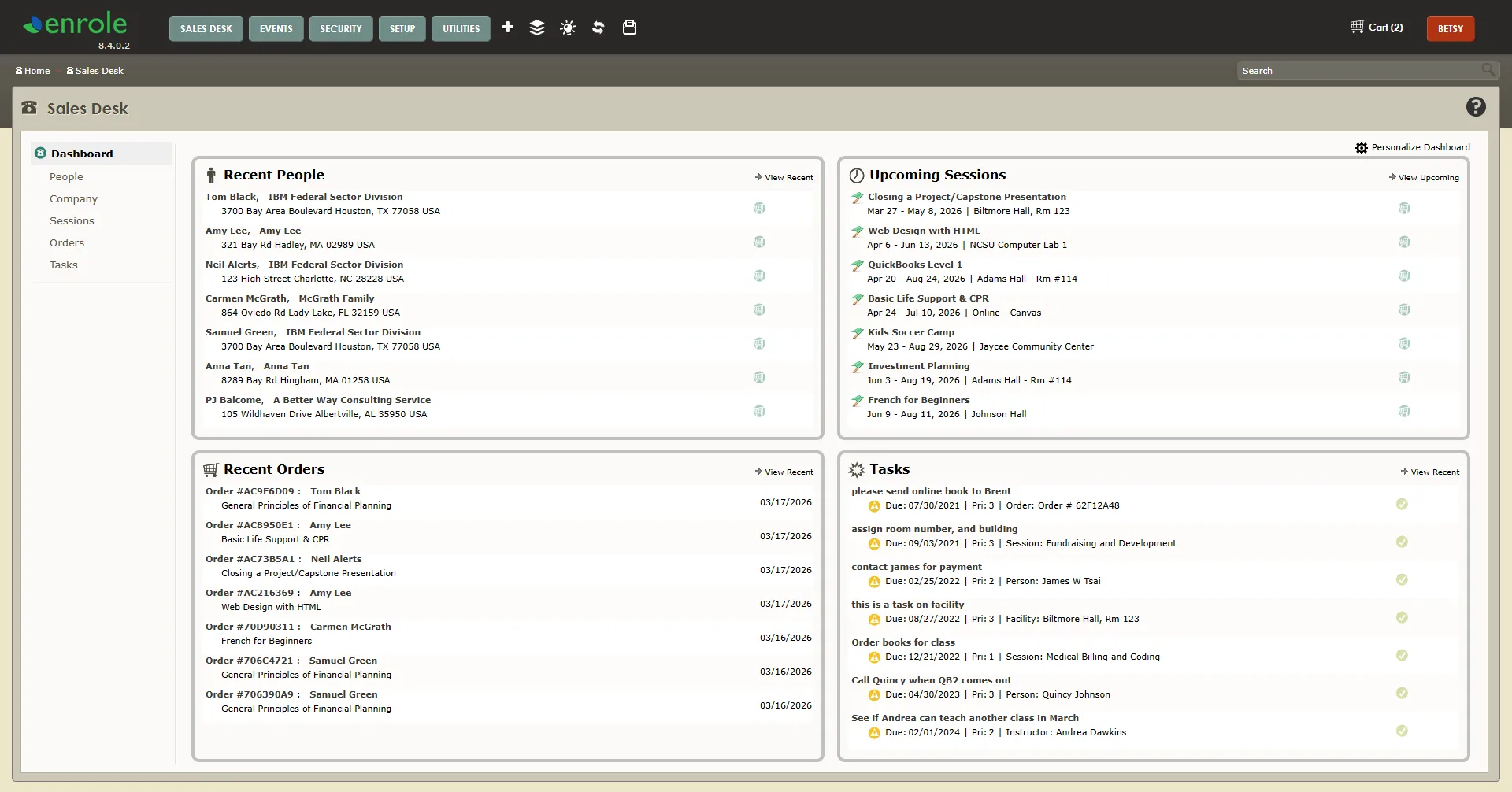Complete the 'Call Quincy when QB2 comes out' task
1512x792 pixels.
point(1402,693)
